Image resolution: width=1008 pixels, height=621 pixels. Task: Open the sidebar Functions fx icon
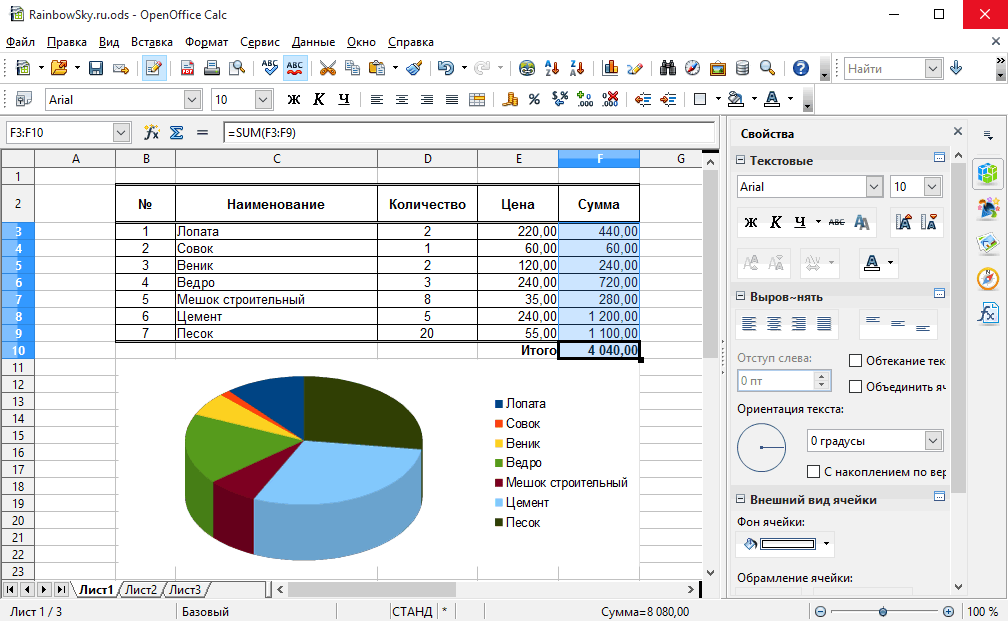(x=987, y=314)
